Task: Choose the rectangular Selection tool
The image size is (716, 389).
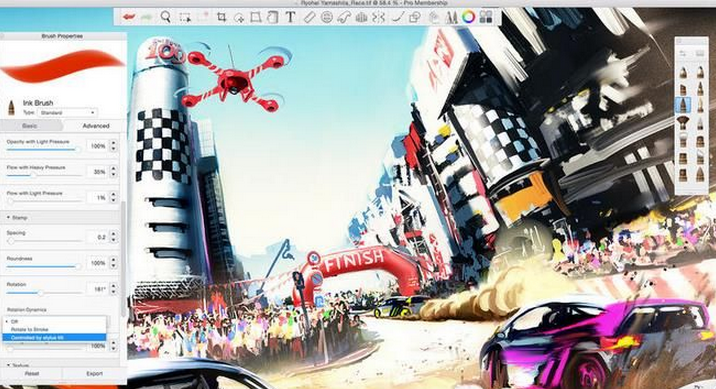Action: click(185, 18)
